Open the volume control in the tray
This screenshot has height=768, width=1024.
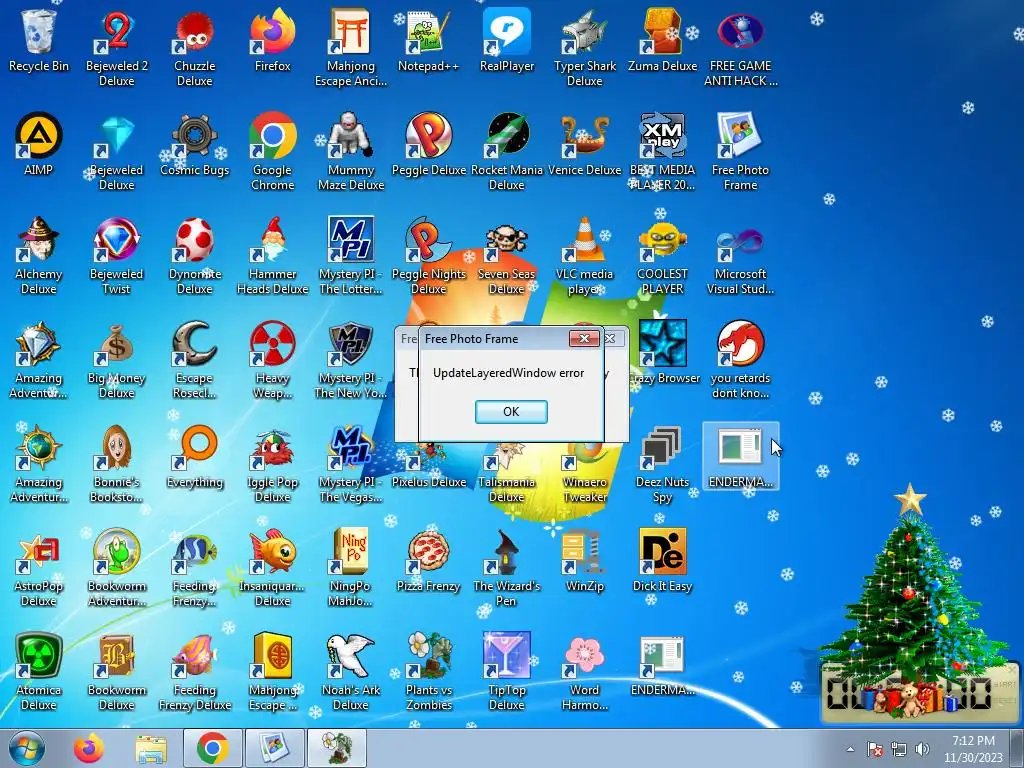click(x=922, y=750)
